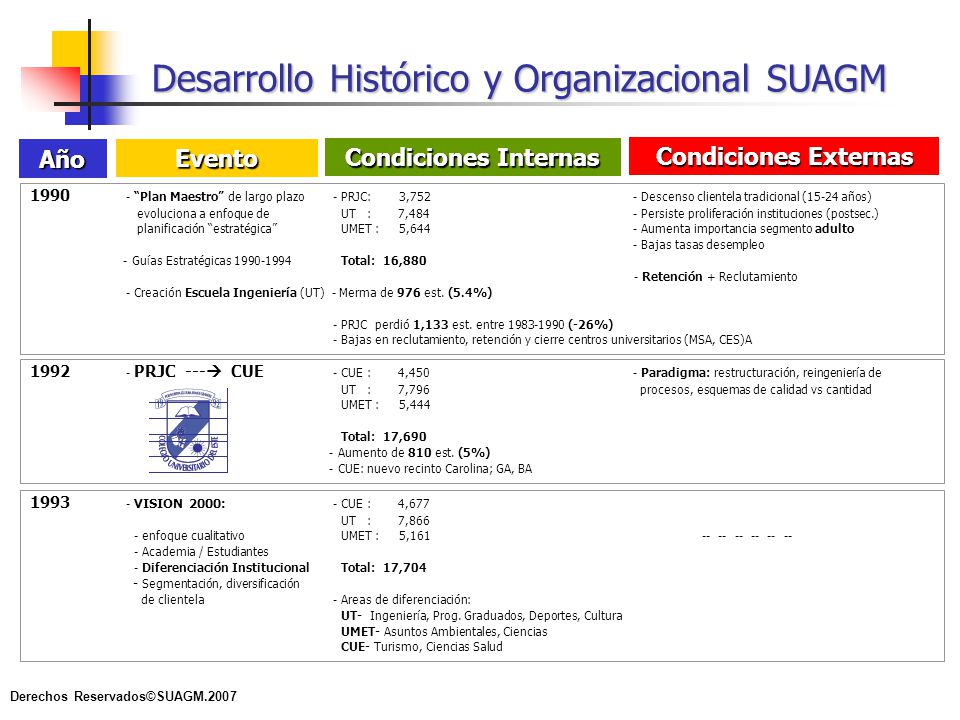Screen dimensions: 960x720
Task: Click Merma de 976 est. (5.4%)
Action: (x=412, y=293)
